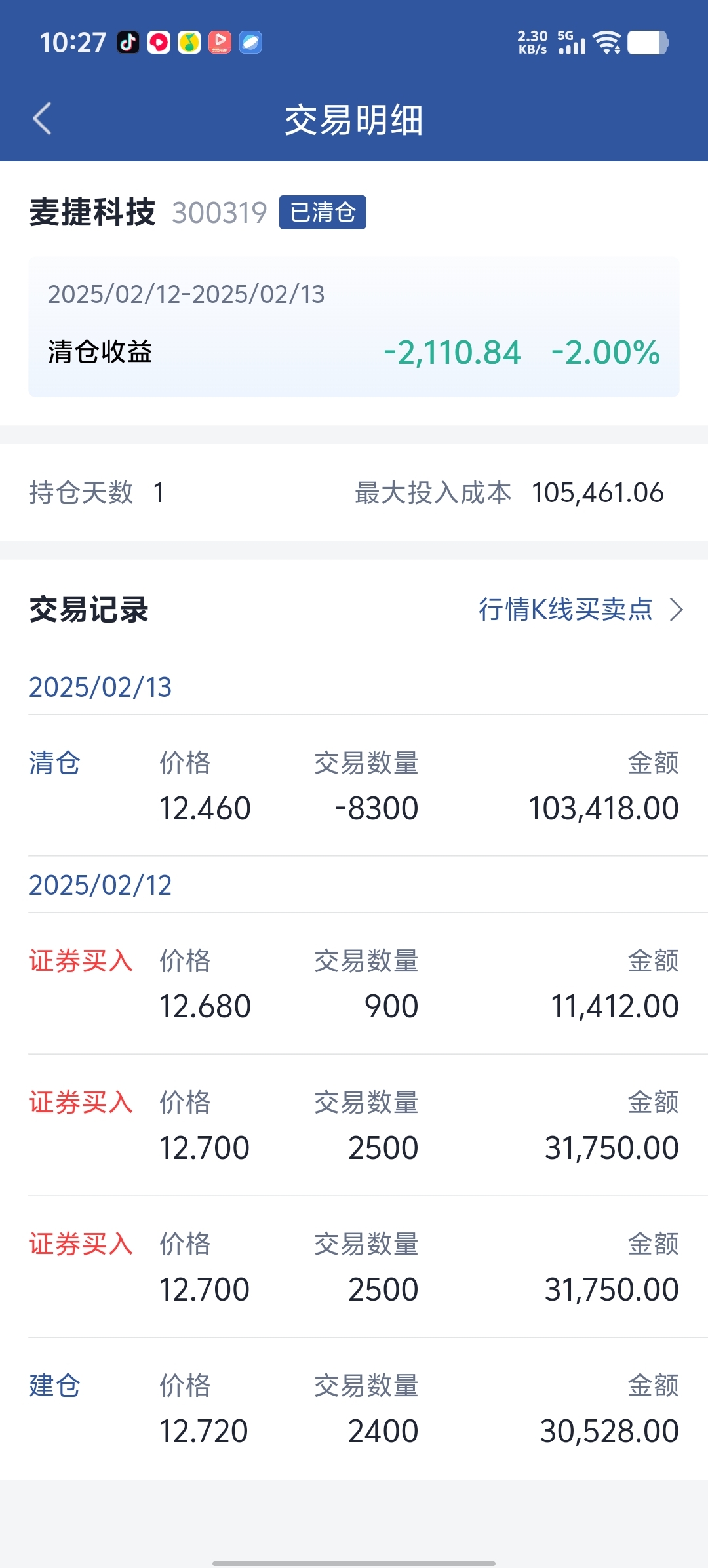Tap the TikTok icon in status bar

[128, 43]
